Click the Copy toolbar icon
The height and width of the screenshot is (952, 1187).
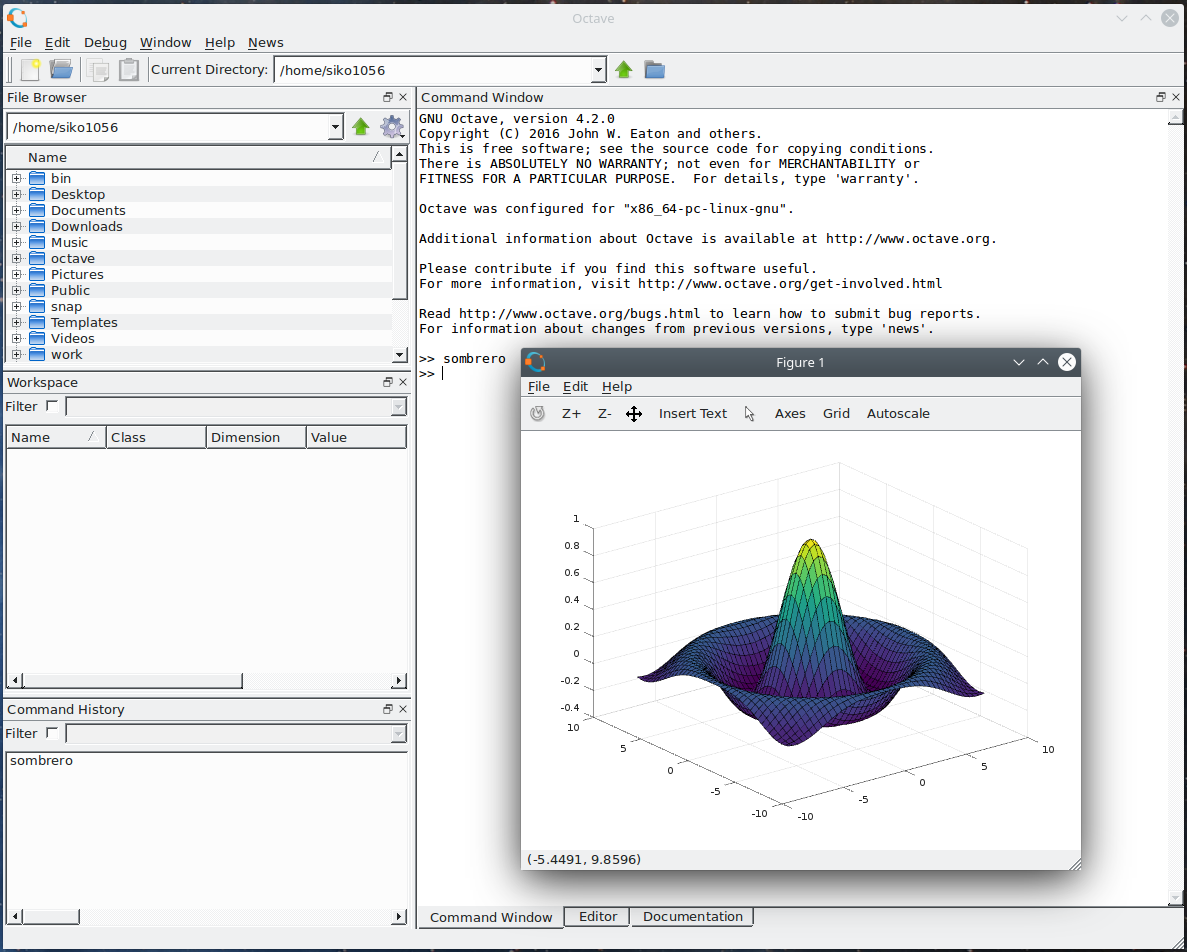click(98, 70)
